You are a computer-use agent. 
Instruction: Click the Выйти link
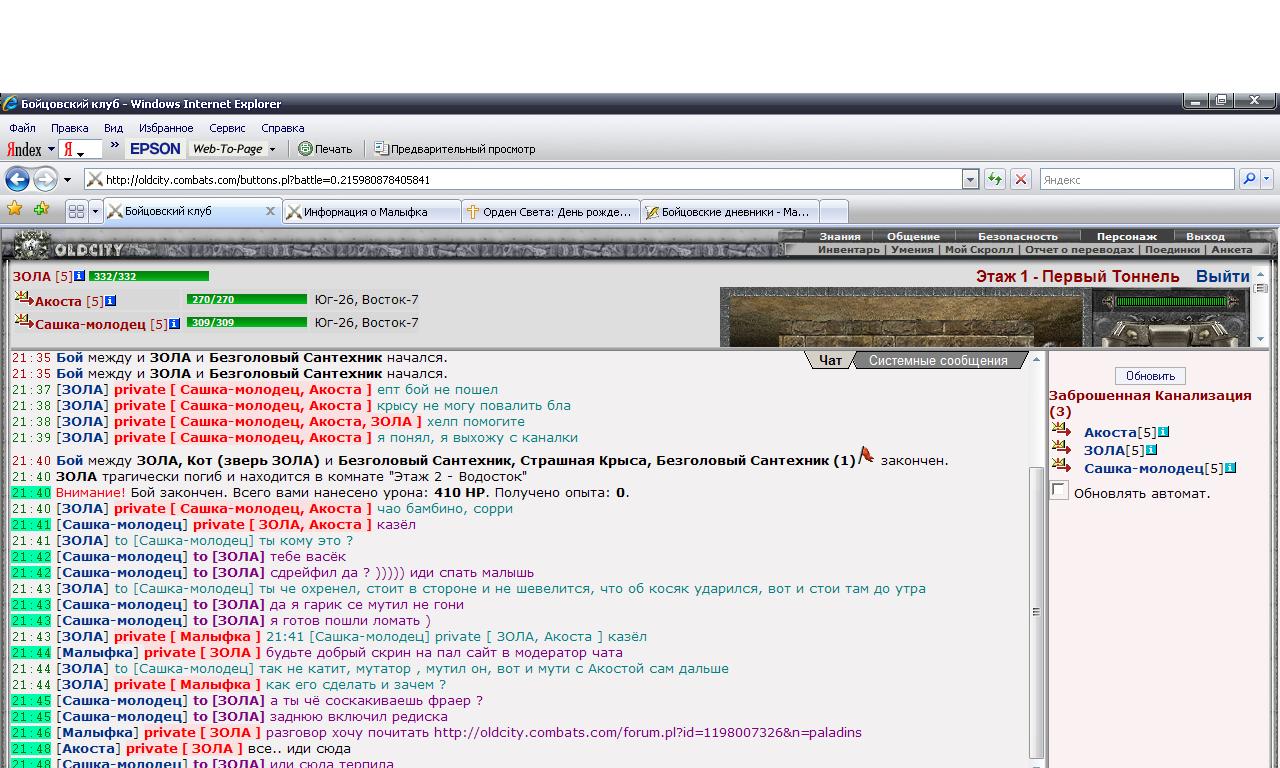(1222, 276)
